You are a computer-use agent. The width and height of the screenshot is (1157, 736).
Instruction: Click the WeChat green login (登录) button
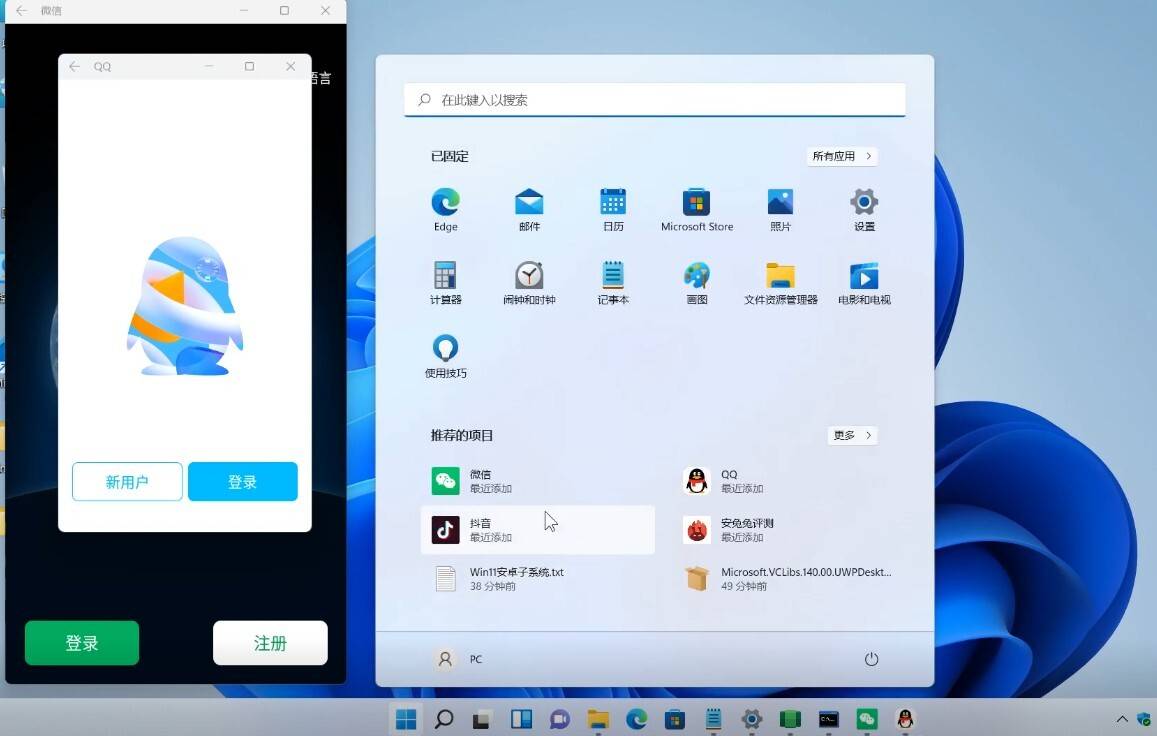[x=82, y=643]
